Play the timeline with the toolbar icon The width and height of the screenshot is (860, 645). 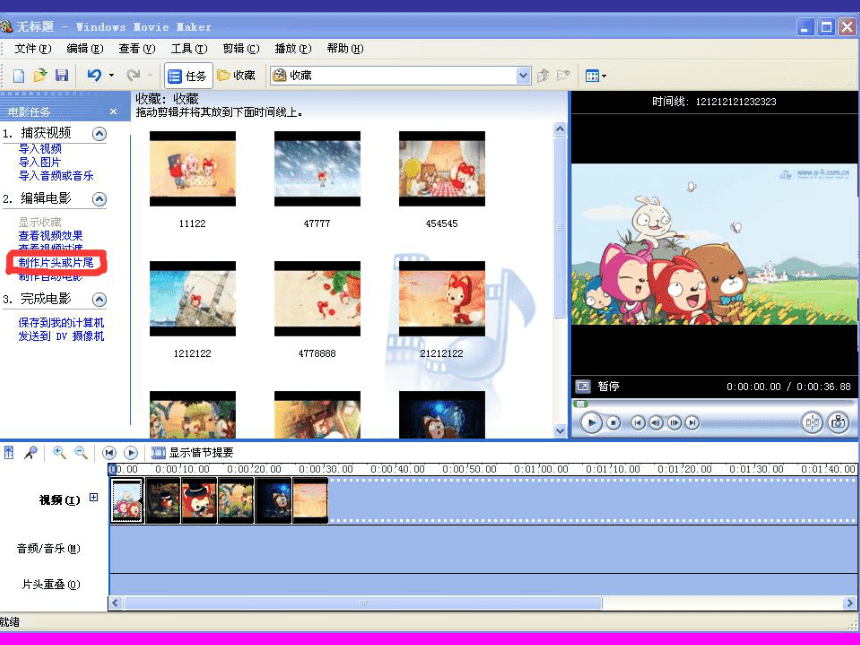tap(131, 453)
